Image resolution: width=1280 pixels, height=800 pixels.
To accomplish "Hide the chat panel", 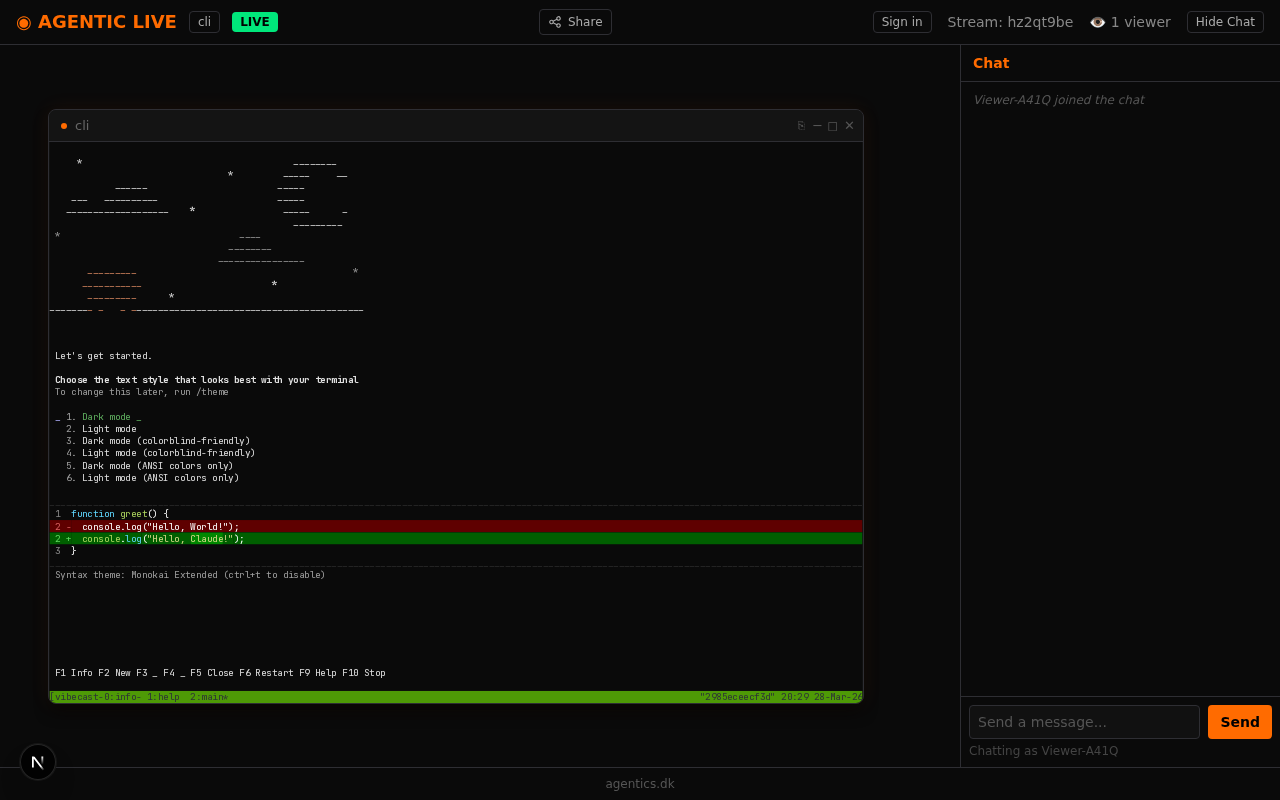I will click(x=1224, y=22).
